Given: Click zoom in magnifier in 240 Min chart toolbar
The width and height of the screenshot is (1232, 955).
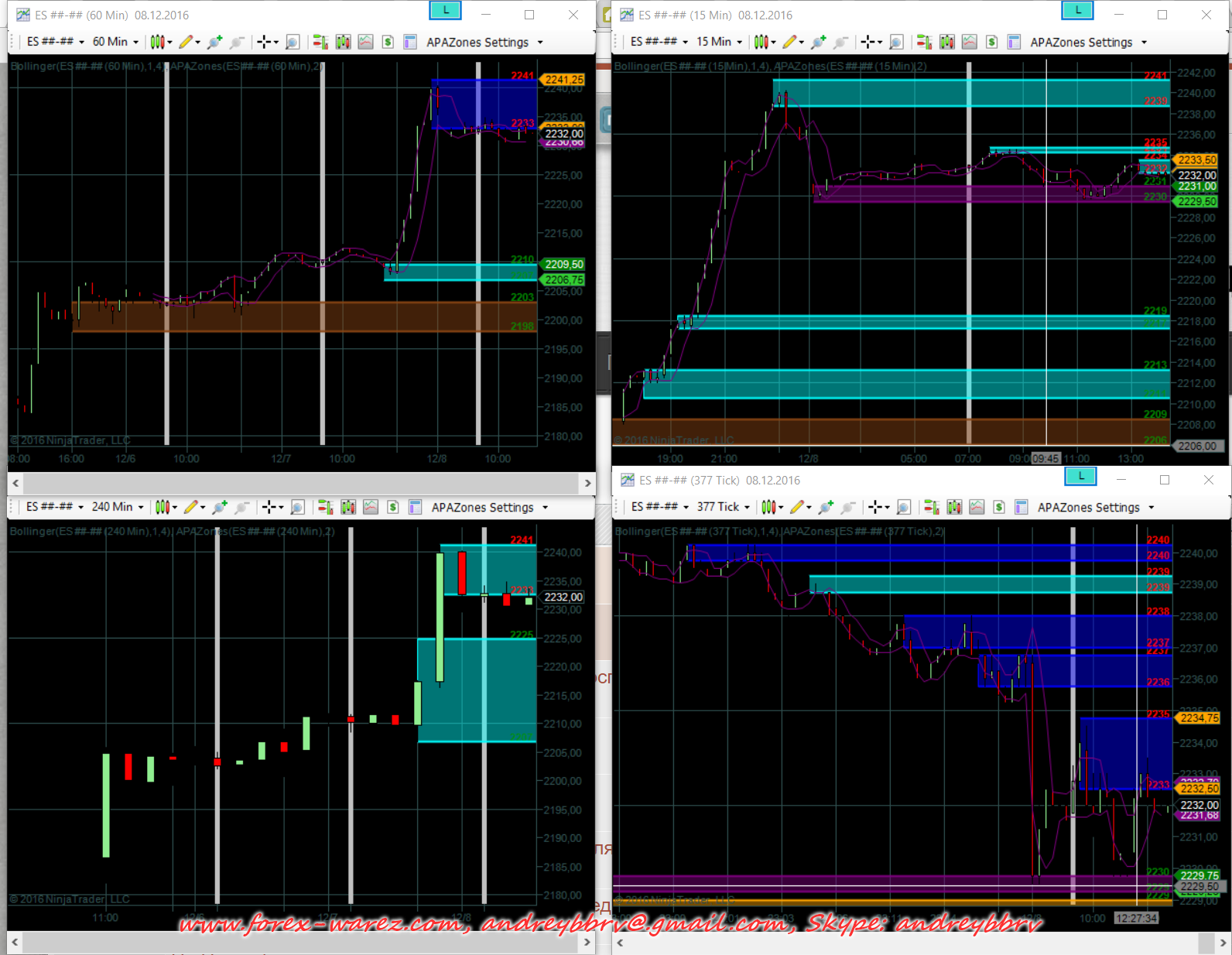Looking at the screenshot, I should click(220, 507).
